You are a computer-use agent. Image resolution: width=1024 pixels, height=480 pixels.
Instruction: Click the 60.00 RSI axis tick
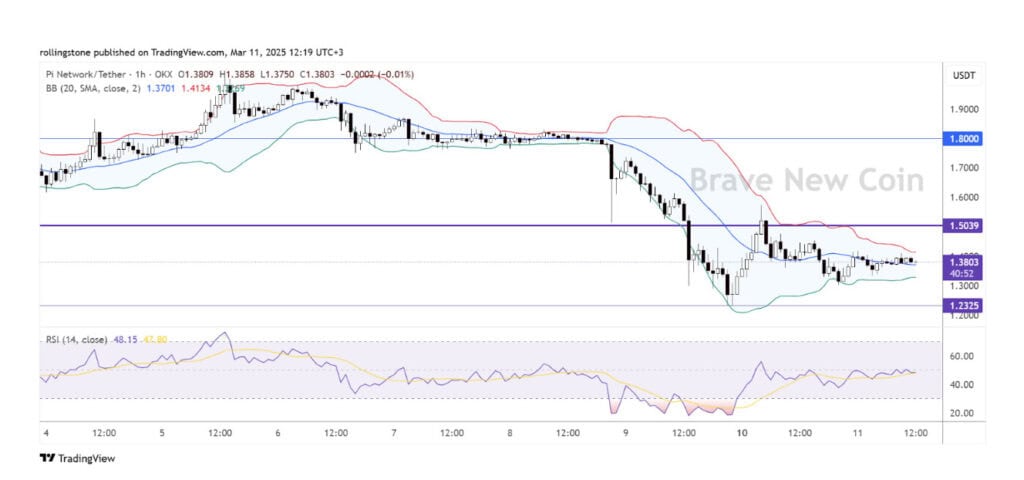pyautogui.click(x=961, y=356)
